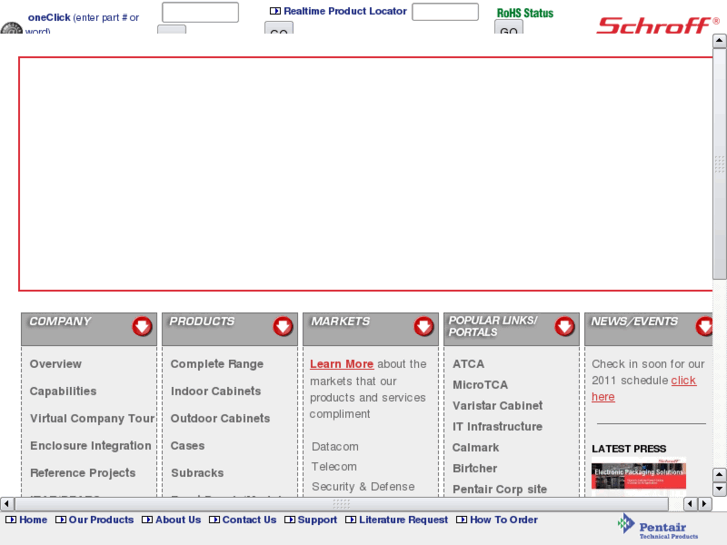The image size is (727, 545).
Task: Open the ATCA portal link
Action: coord(468,364)
